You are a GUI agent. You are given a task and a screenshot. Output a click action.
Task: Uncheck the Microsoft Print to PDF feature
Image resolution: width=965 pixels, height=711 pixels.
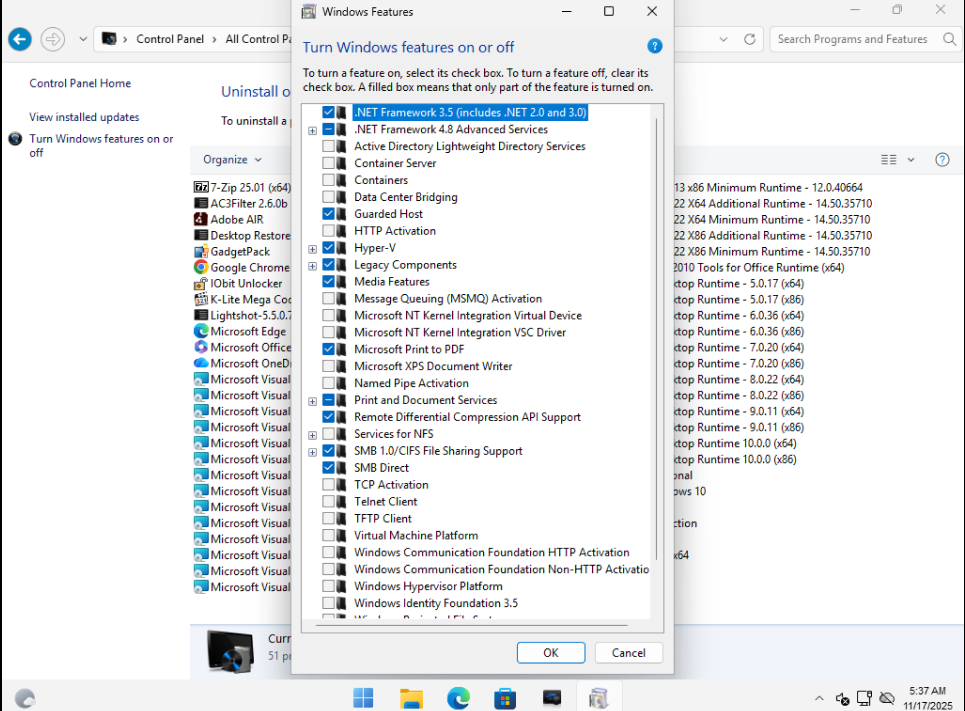(329, 350)
